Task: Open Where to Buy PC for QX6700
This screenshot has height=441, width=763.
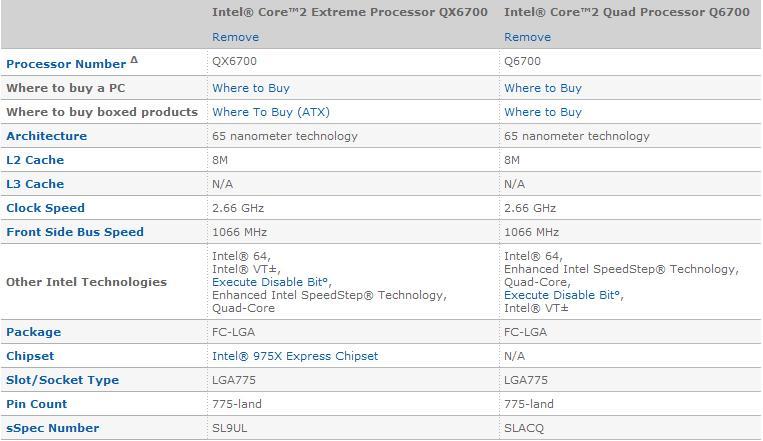Action: pyautogui.click(x=251, y=88)
